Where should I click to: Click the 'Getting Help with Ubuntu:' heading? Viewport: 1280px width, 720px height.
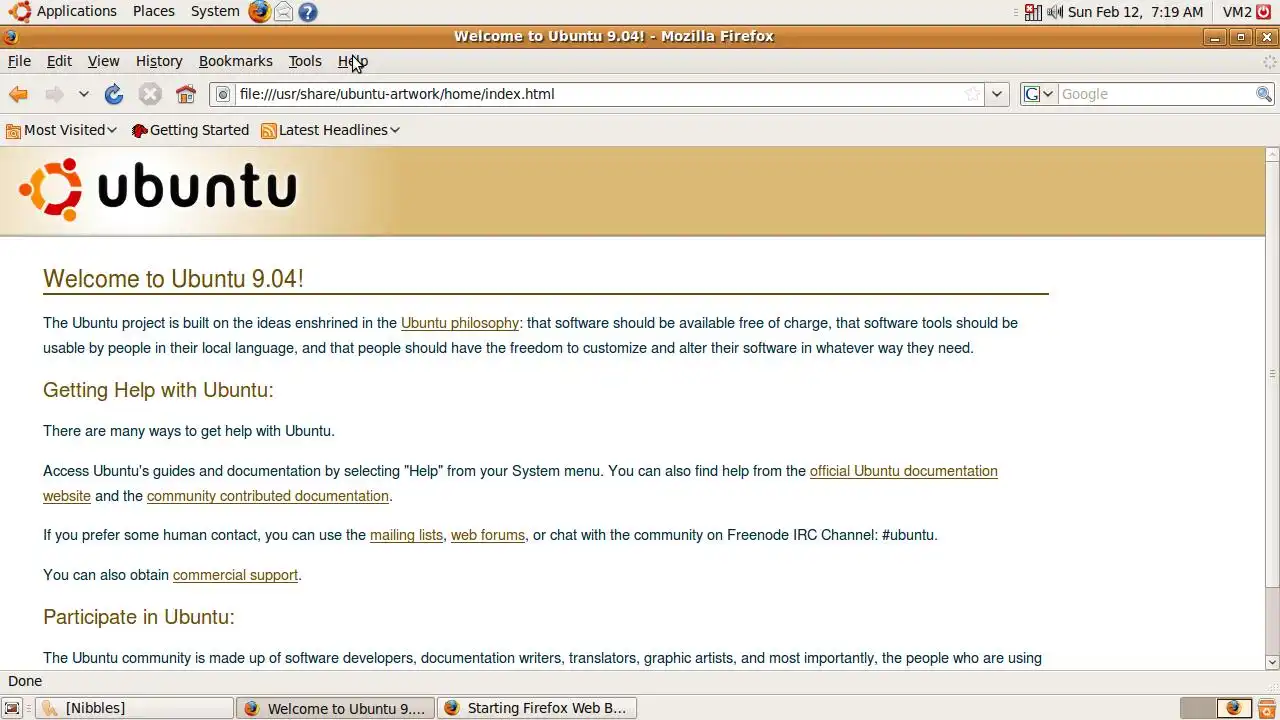(x=158, y=390)
